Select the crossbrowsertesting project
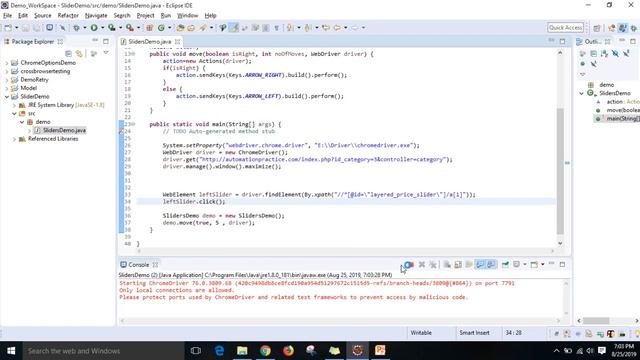The width and height of the screenshot is (640, 360). [x=45, y=71]
